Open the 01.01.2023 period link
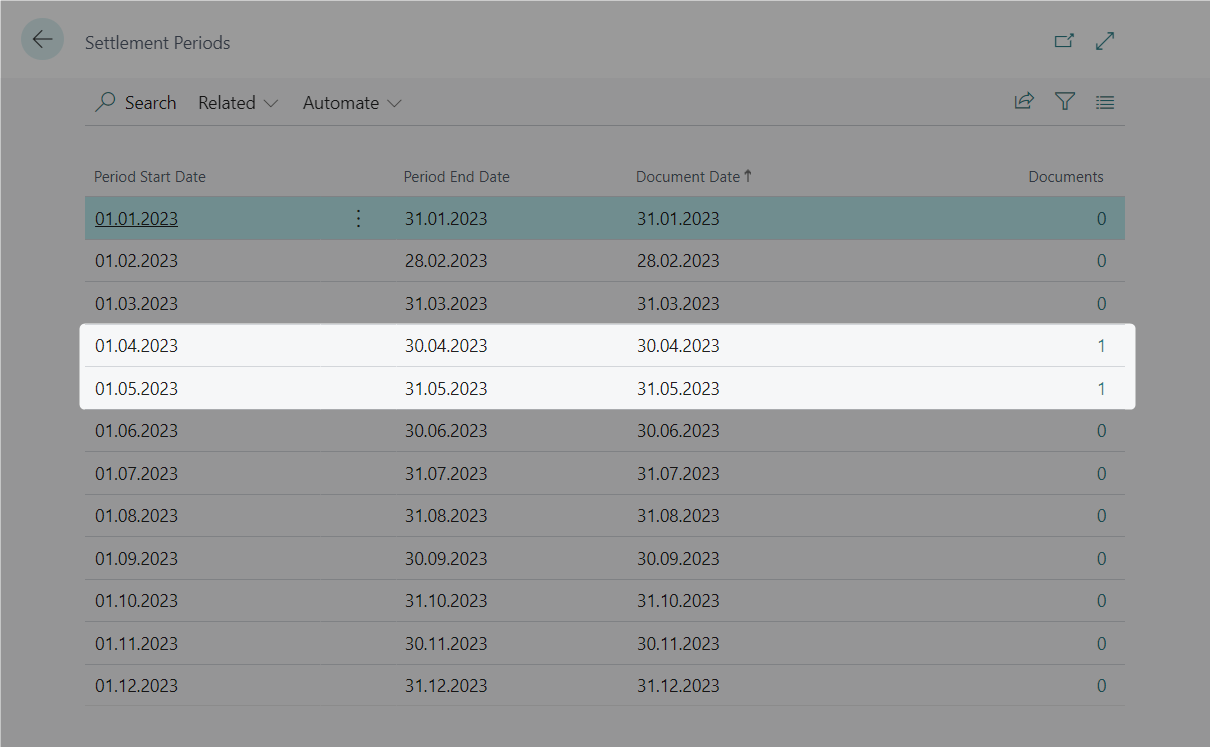Screen dimensions: 1210x747 [137, 218]
